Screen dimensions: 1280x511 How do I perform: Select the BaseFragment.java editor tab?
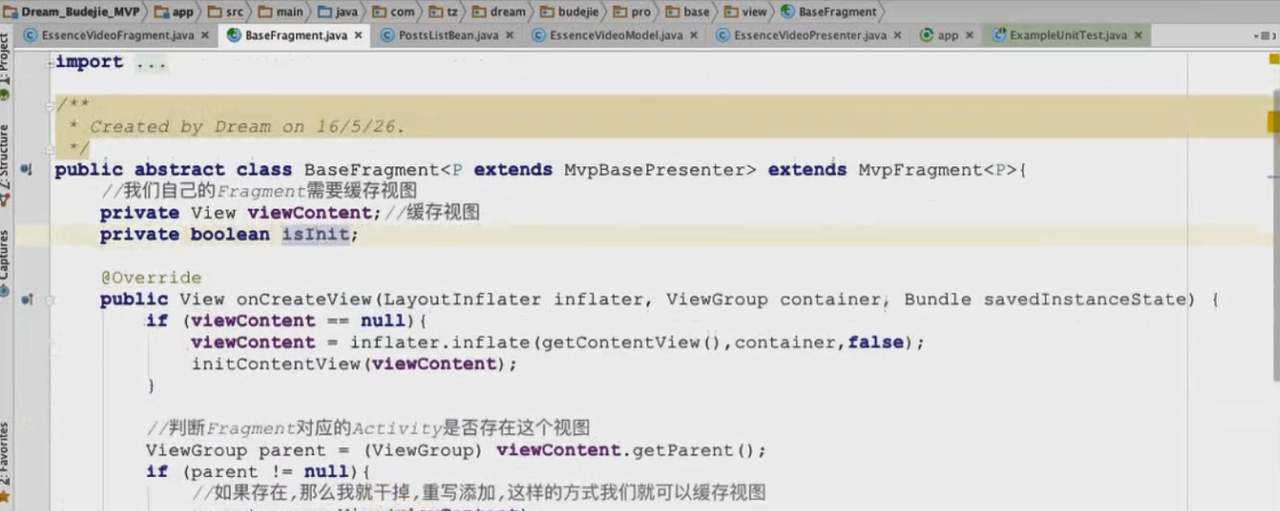(296, 35)
